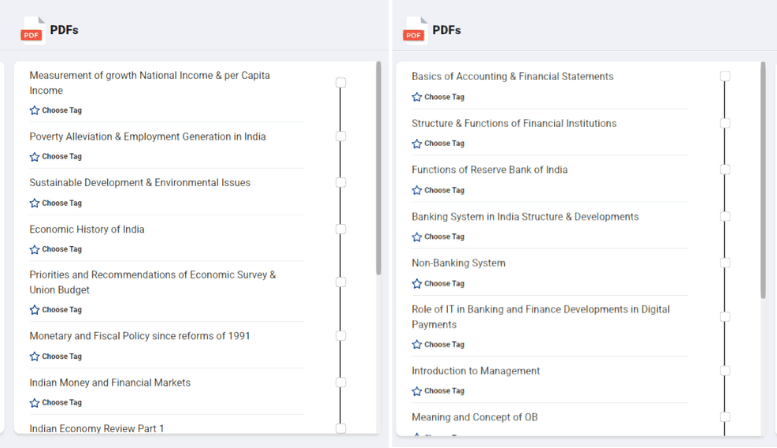Open Measurement of growth National Income PDF
The width and height of the screenshot is (777, 448).
pyautogui.click(x=149, y=83)
